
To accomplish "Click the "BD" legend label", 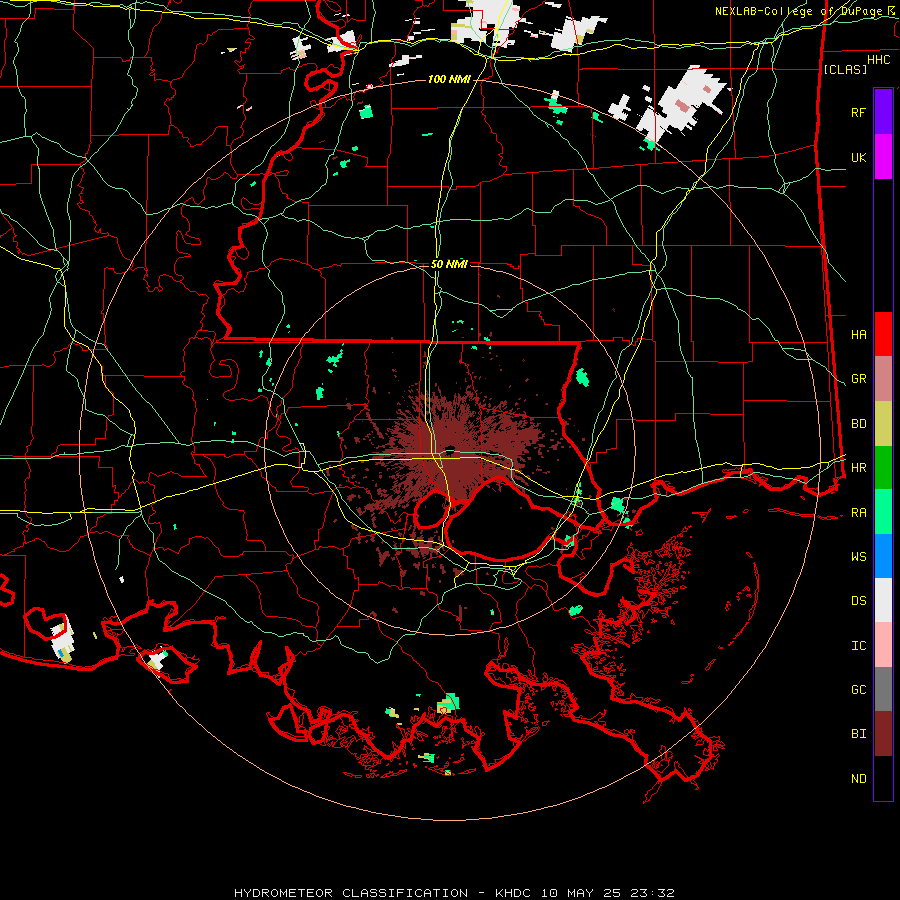I will click(858, 424).
